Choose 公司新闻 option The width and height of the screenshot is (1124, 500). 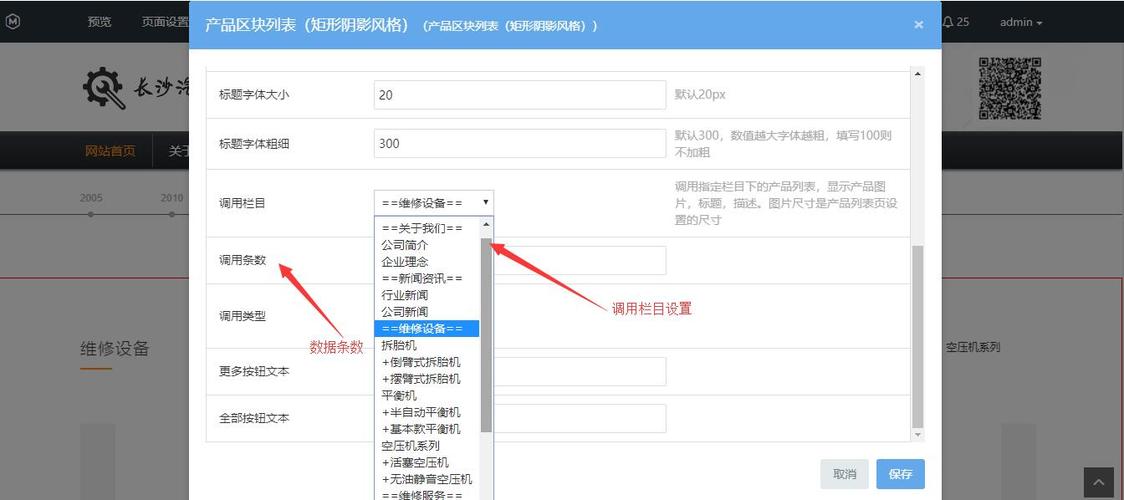[x=427, y=312]
